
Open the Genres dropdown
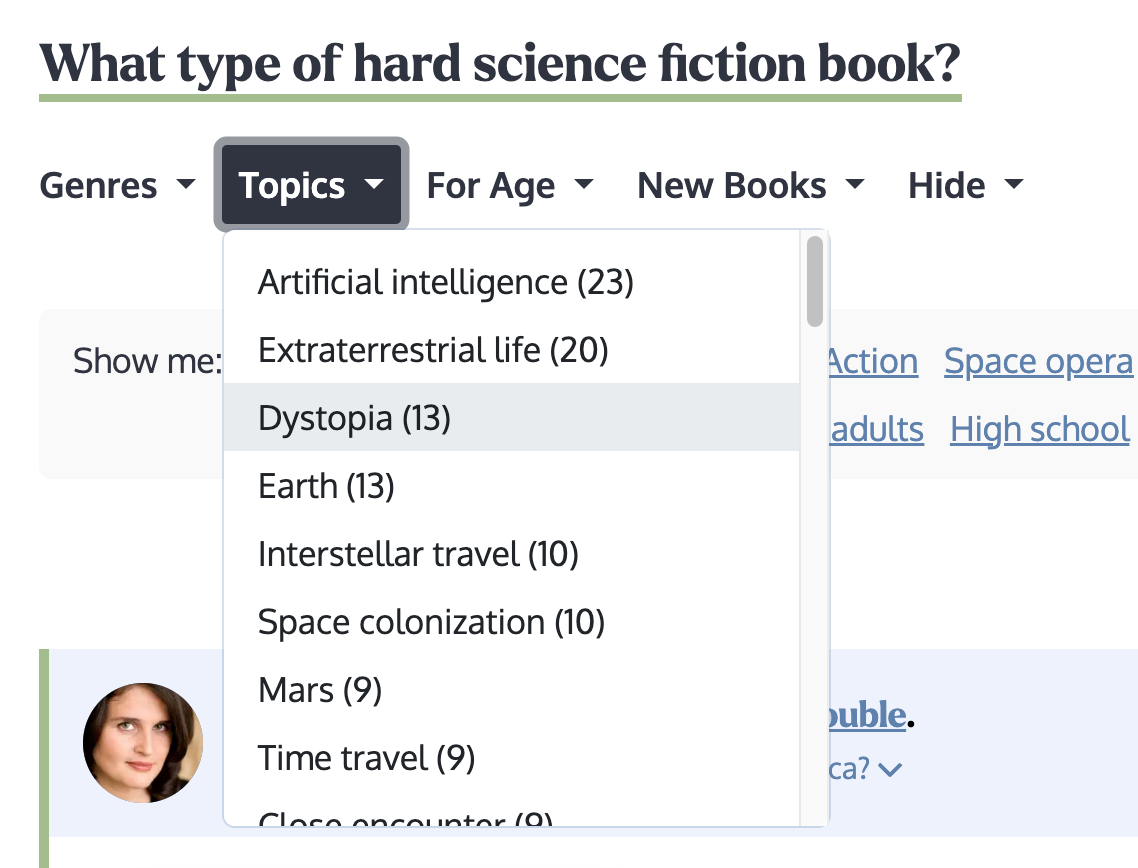point(118,186)
